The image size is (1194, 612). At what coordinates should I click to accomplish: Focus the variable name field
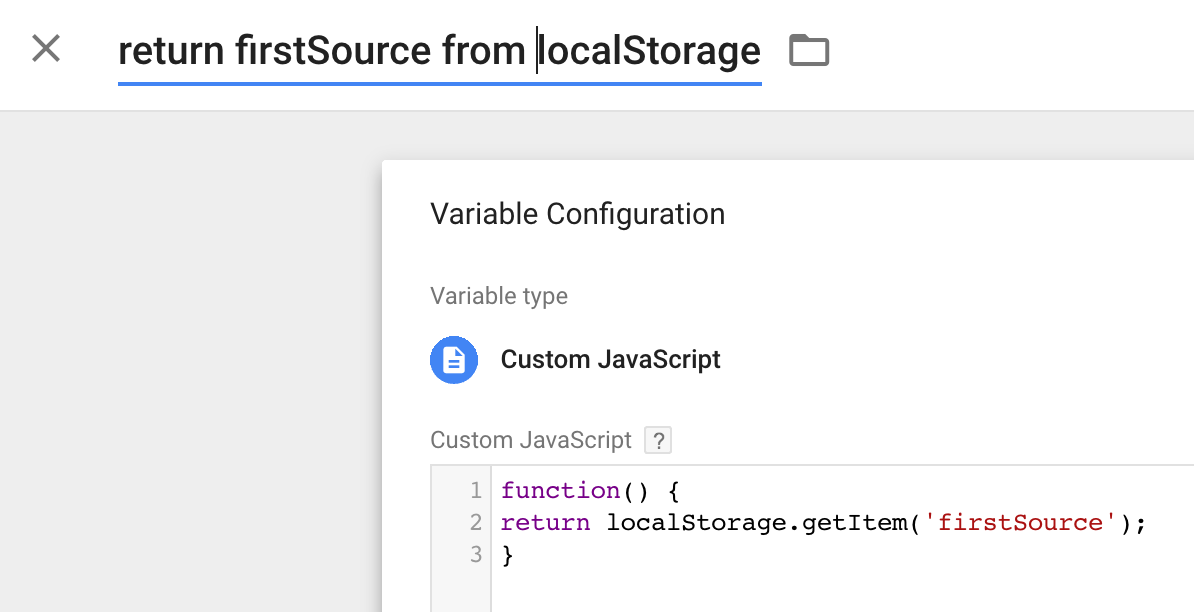click(x=439, y=53)
